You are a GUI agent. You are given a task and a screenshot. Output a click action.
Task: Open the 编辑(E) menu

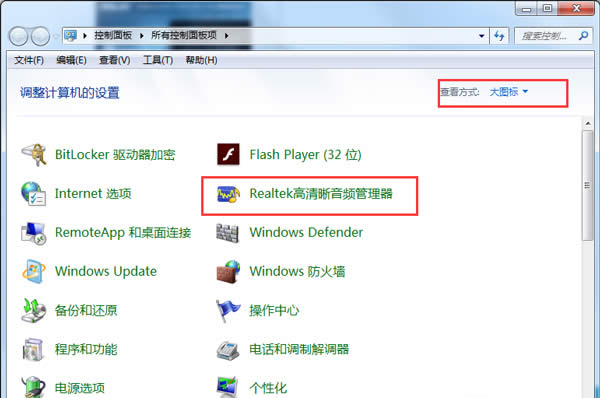71,60
